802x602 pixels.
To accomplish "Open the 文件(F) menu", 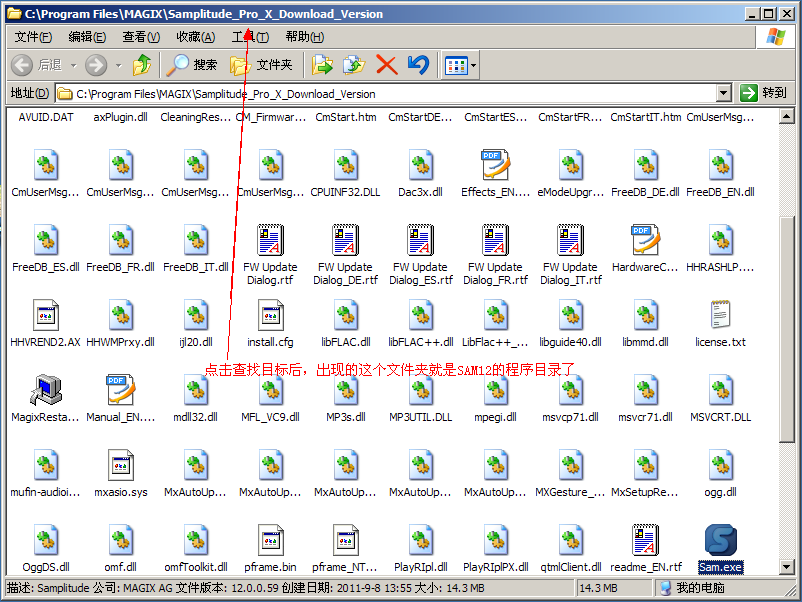I will pyautogui.click(x=33, y=37).
